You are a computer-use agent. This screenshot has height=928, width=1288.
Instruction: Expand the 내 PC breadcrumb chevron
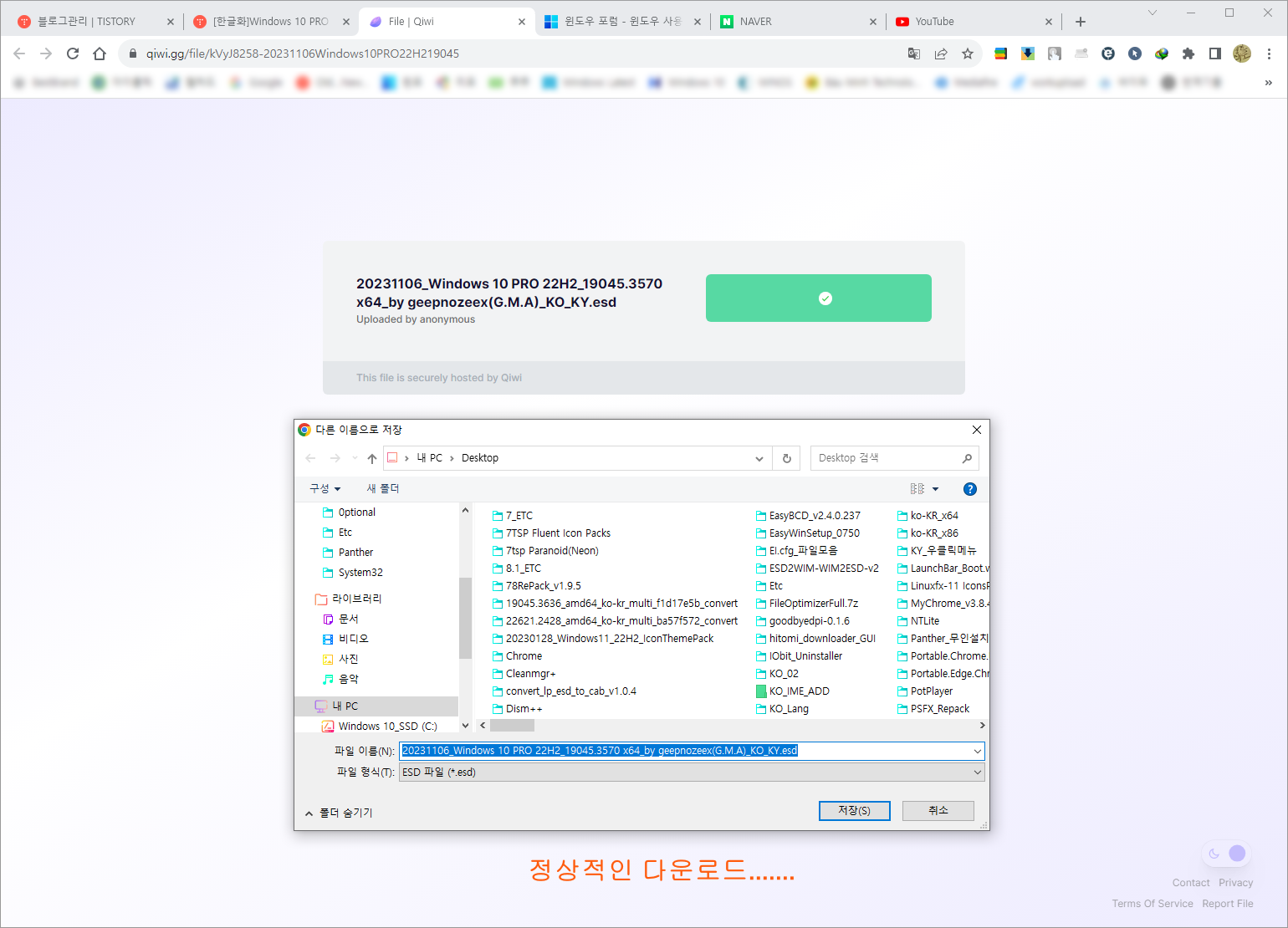coord(452,458)
